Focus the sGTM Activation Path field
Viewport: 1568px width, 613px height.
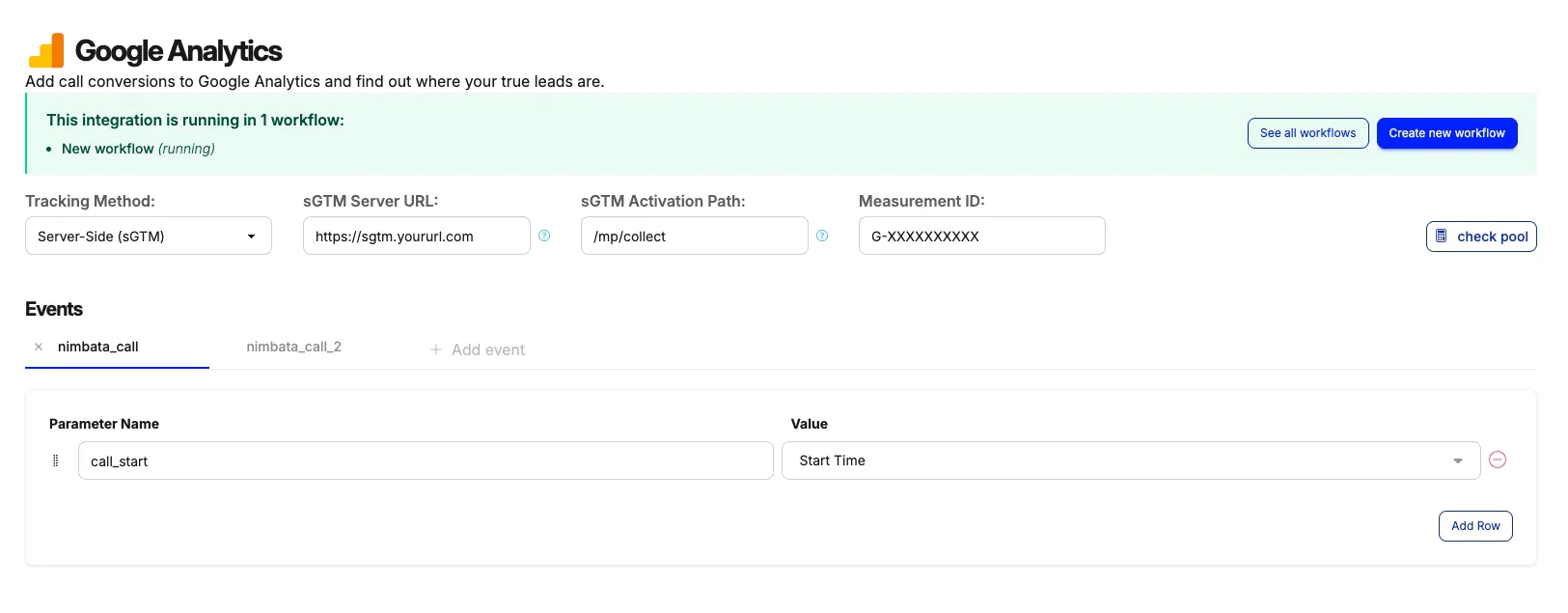click(x=695, y=236)
